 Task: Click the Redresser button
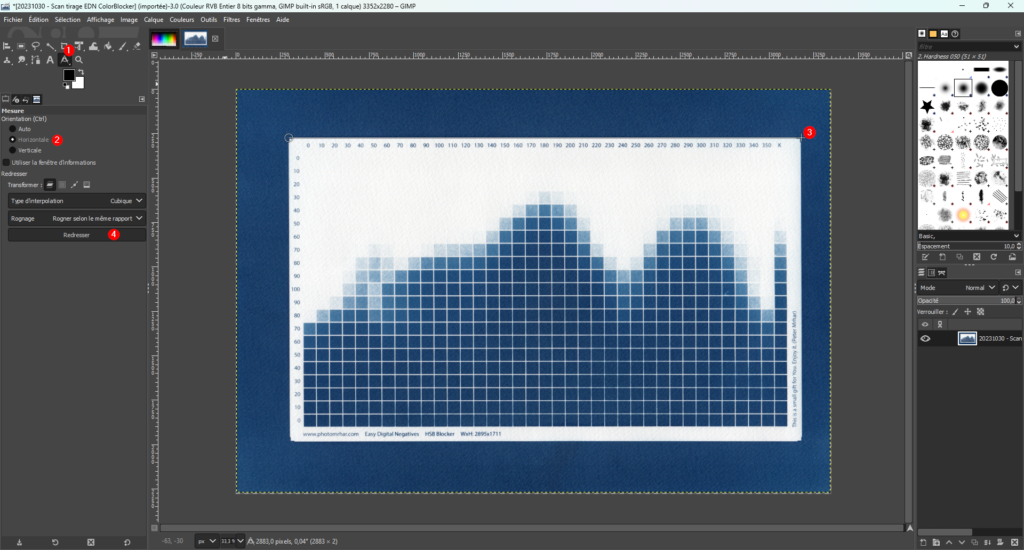(x=76, y=235)
